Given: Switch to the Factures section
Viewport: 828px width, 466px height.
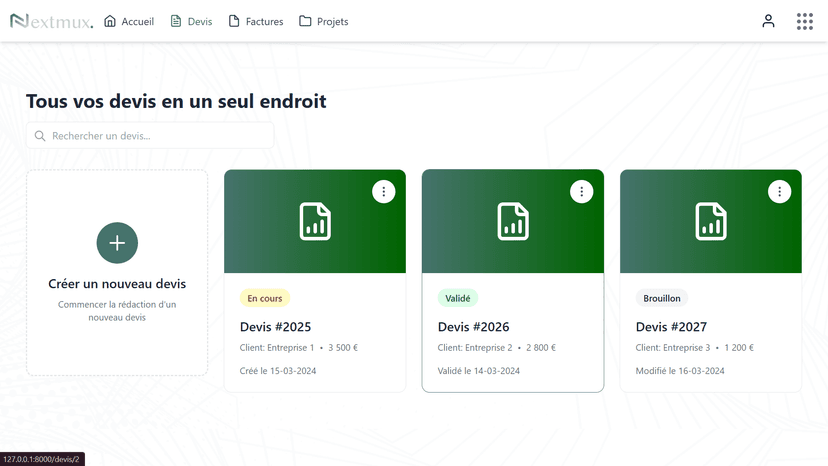Looking at the screenshot, I should click(255, 21).
